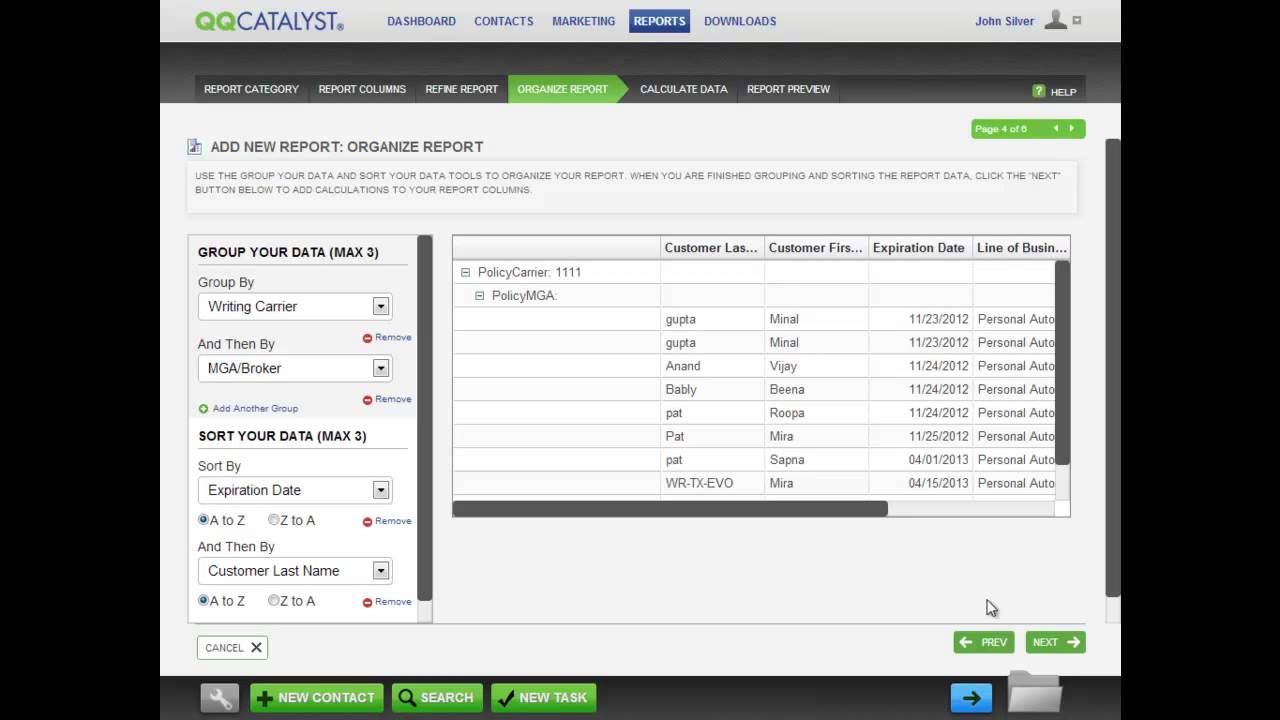Select the cell reading "Anand"
Screen dimensions: 1280x720
(712, 366)
